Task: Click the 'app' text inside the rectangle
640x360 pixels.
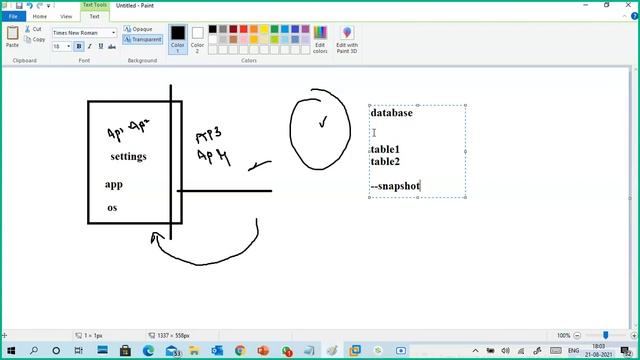Action: 114,184
